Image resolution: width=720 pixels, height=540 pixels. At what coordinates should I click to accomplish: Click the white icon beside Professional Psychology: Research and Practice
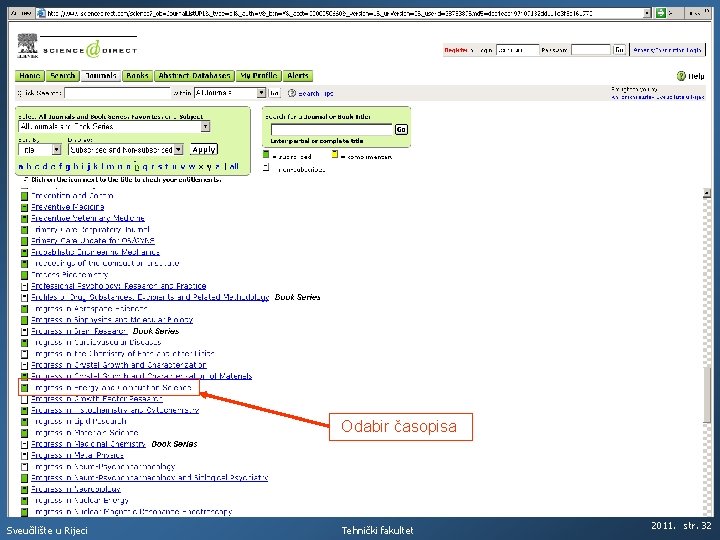pyautogui.click(x=24, y=287)
